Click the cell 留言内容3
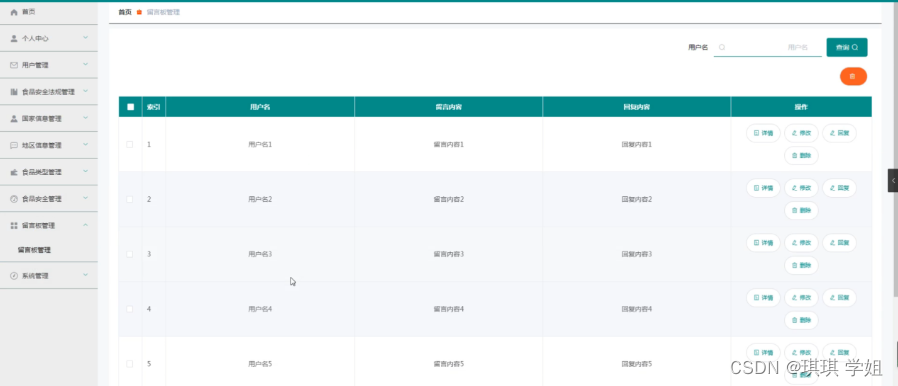The image size is (898, 386). [x=448, y=254]
